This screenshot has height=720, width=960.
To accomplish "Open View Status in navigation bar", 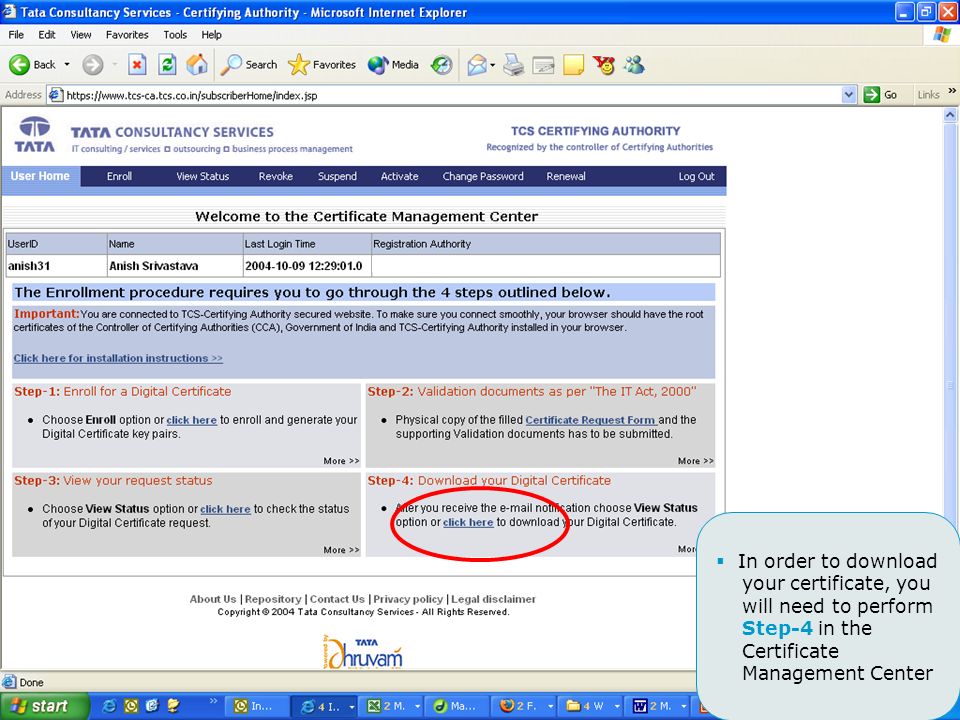I will 203,176.
